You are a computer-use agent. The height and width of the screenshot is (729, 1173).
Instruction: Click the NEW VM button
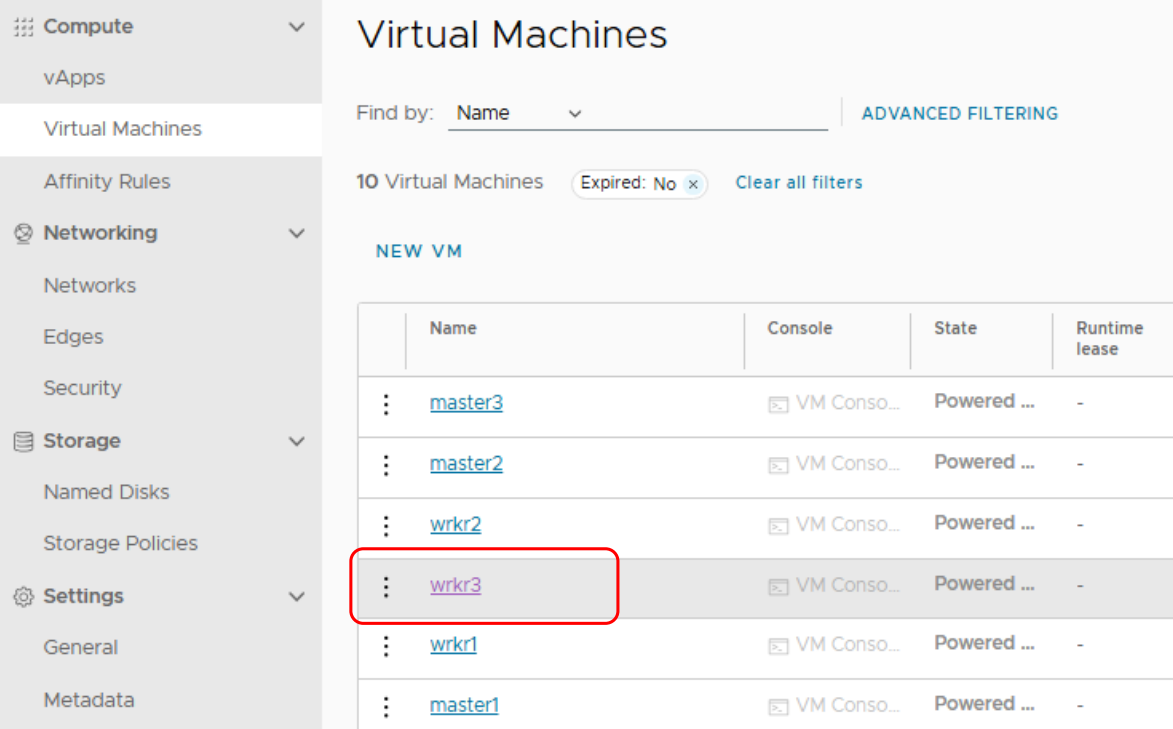coord(419,252)
